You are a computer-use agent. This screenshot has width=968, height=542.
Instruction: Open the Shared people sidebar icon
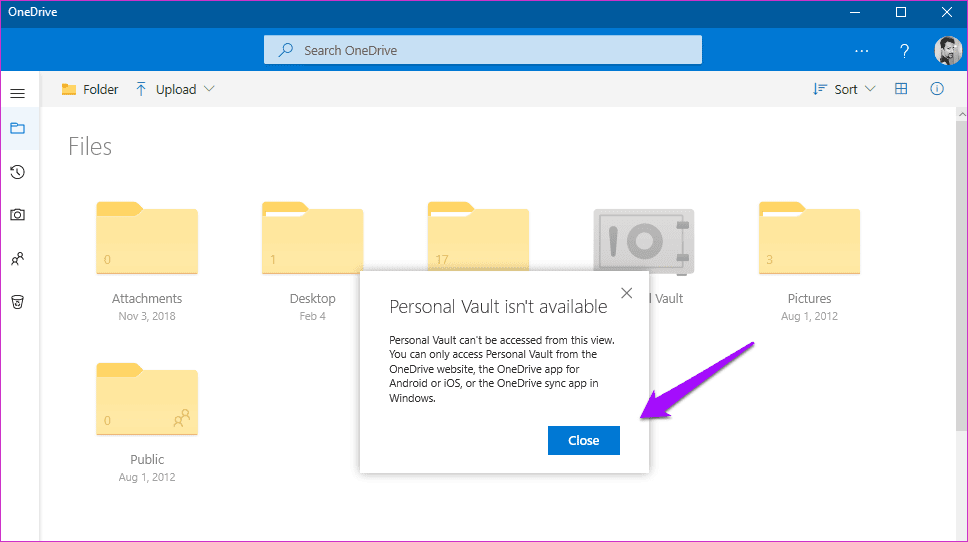(x=17, y=259)
